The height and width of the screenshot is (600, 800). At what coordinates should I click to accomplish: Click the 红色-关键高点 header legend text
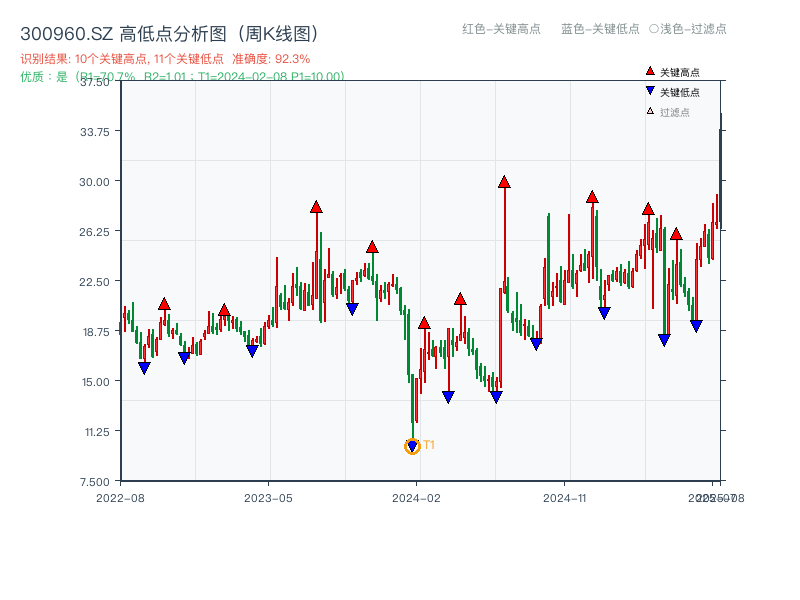[501, 29]
